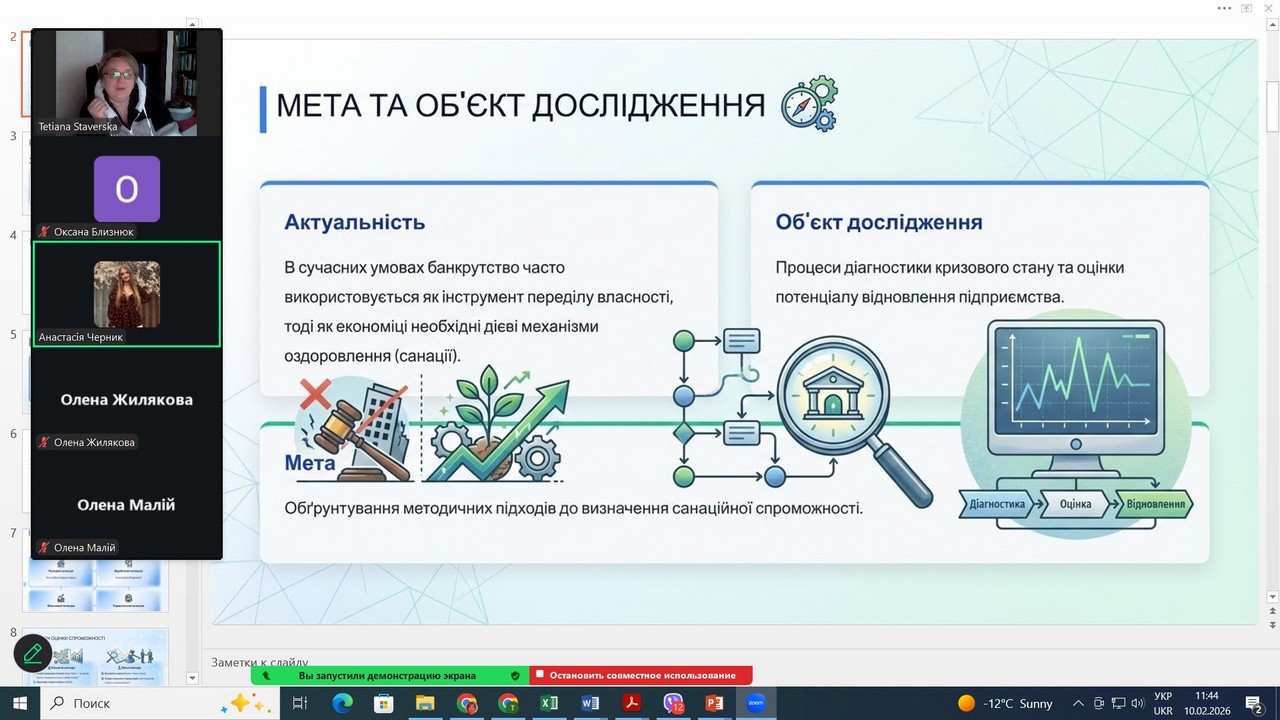Expand hidden system tray icons
The width and height of the screenshot is (1280, 720).
pyautogui.click(x=1078, y=703)
